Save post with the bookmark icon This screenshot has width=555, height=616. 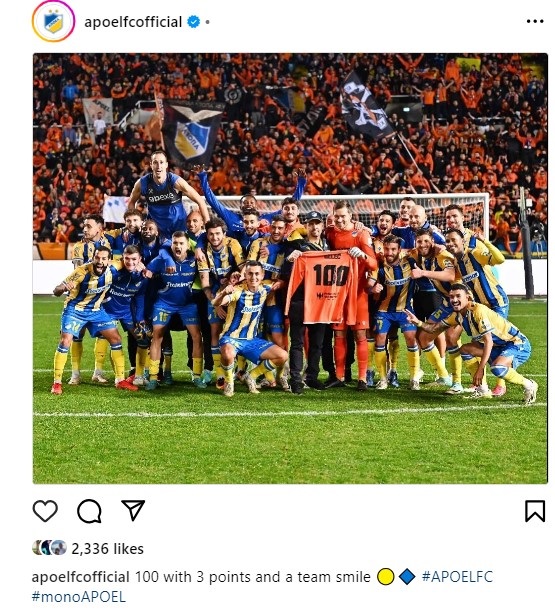click(x=535, y=511)
